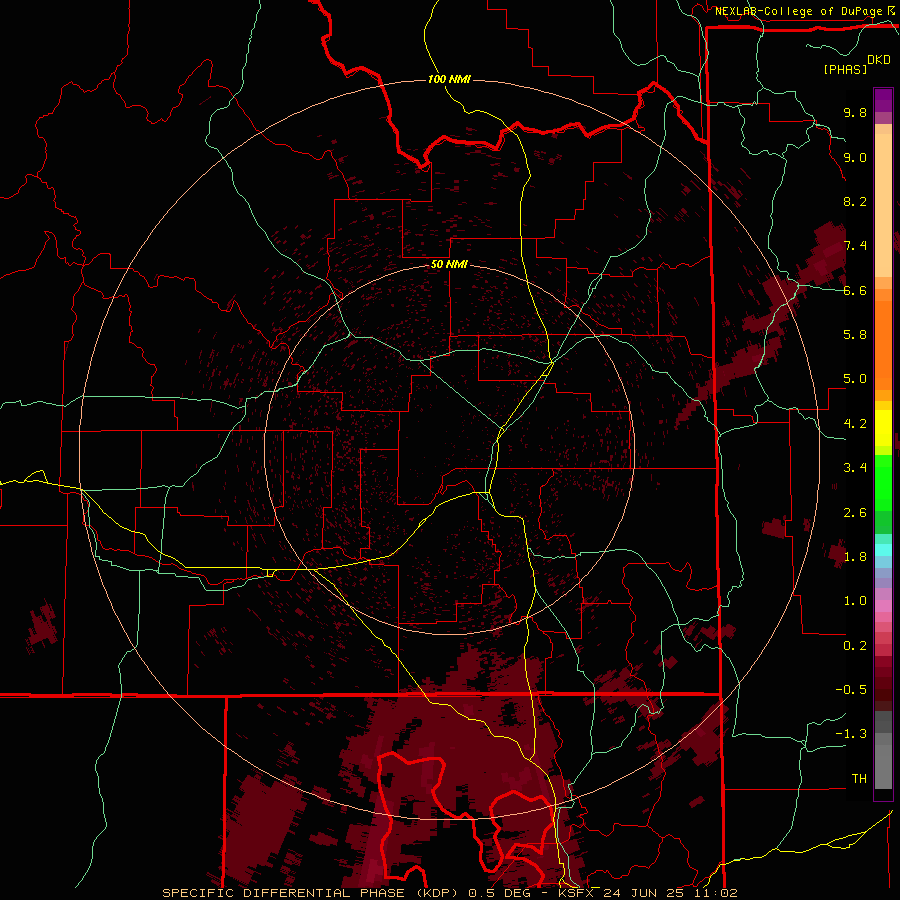Click the yellow segment of color scale
This screenshot has height=900, width=900.
pos(883,428)
